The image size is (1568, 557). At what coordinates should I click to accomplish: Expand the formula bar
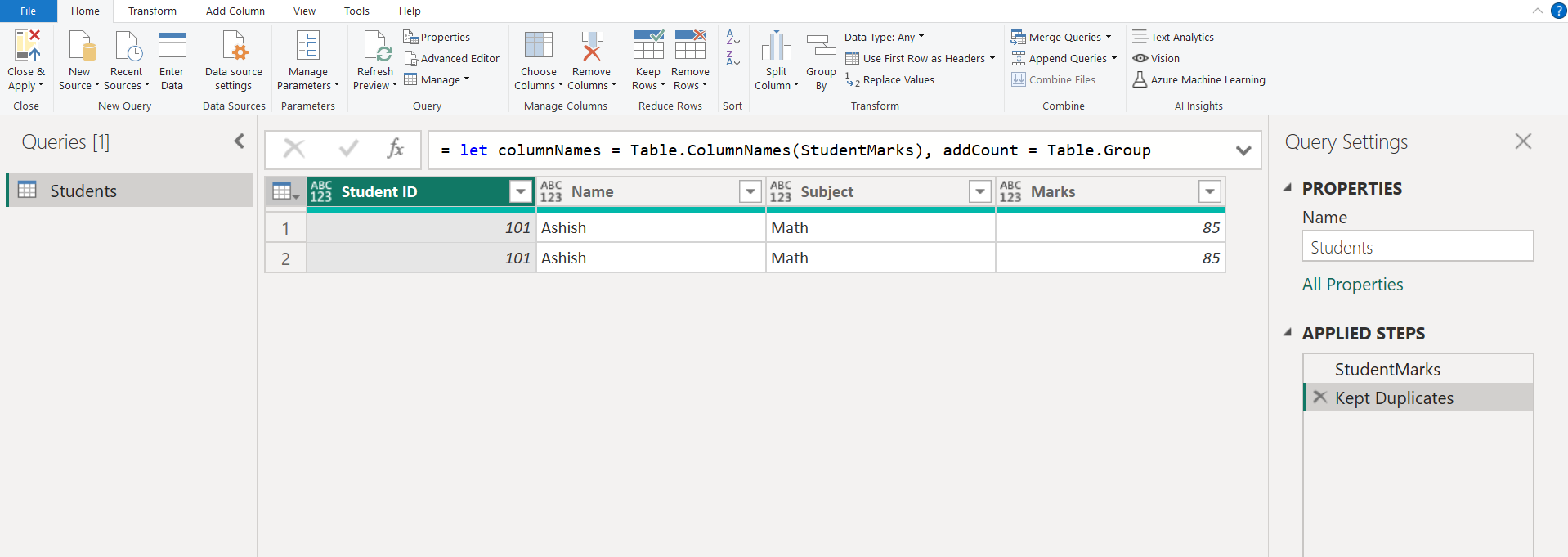(1243, 150)
